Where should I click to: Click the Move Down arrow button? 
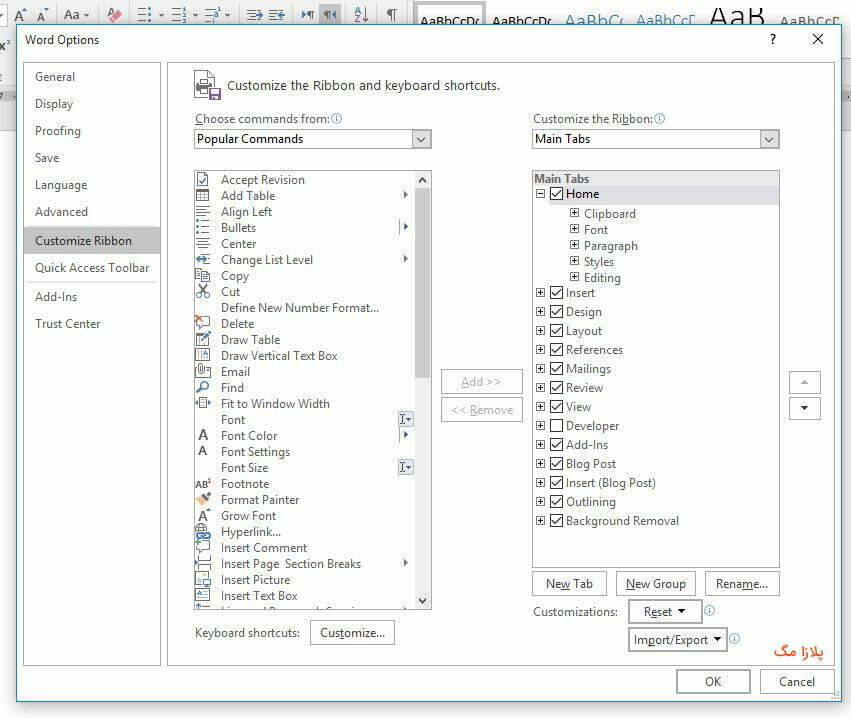(804, 408)
